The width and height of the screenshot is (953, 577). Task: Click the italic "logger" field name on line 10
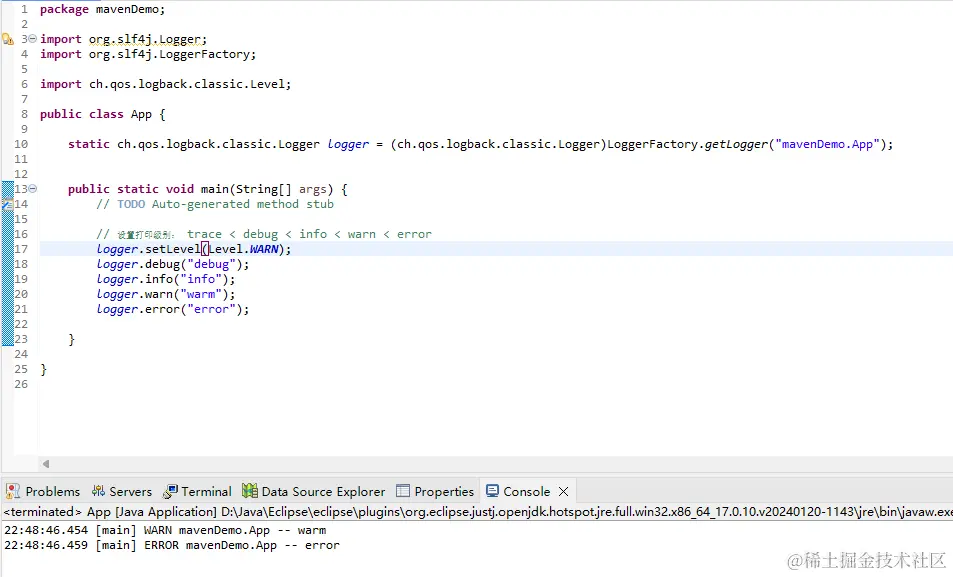coord(348,144)
